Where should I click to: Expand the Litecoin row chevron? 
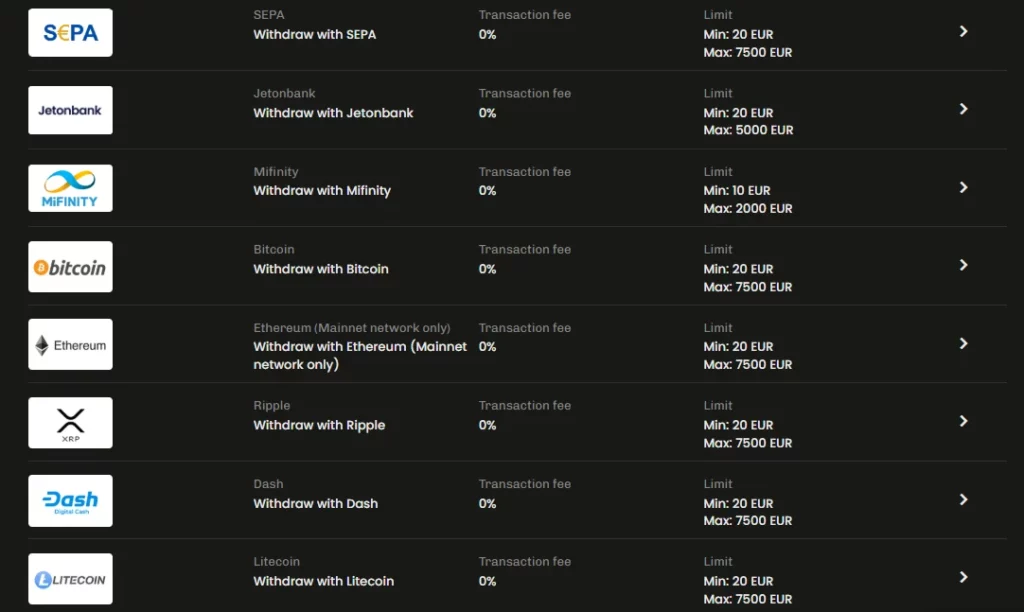click(963, 577)
